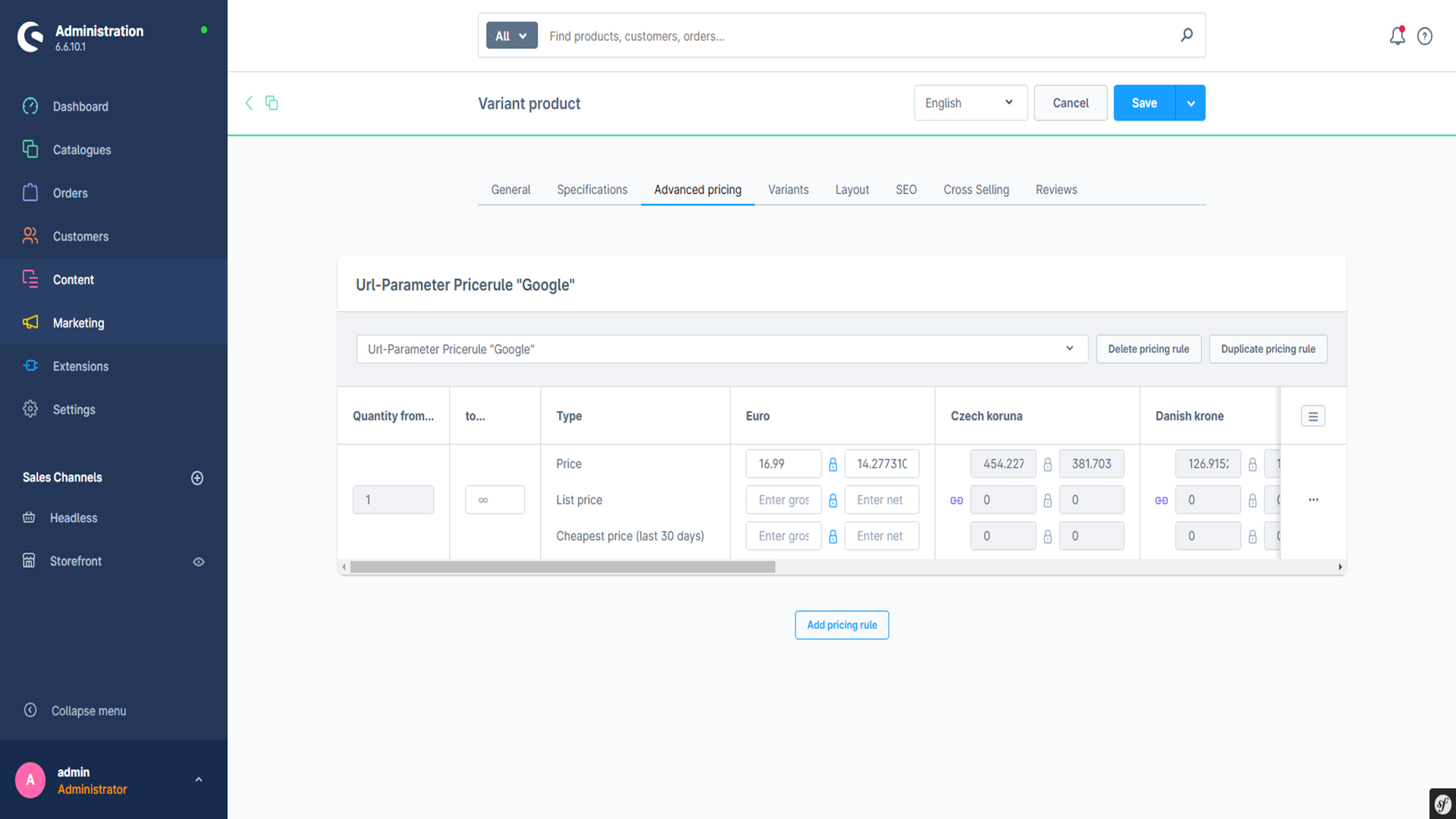This screenshot has width=1456, height=819.
Task: Switch to the Specifications tab
Action: [x=592, y=190]
